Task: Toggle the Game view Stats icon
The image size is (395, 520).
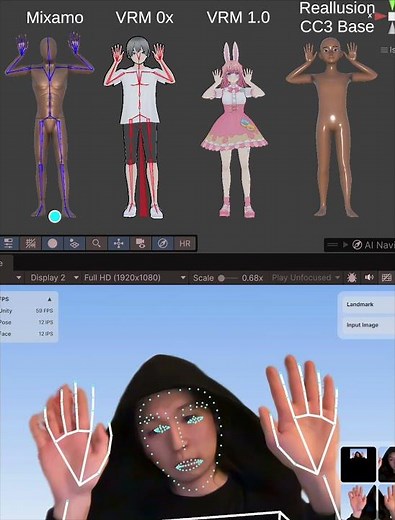Action: pos(386,277)
